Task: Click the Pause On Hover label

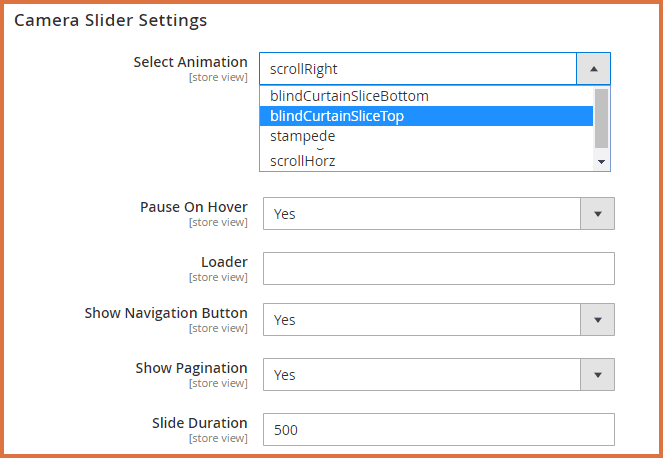Action: pyautogui.click(x=193, y=207)
